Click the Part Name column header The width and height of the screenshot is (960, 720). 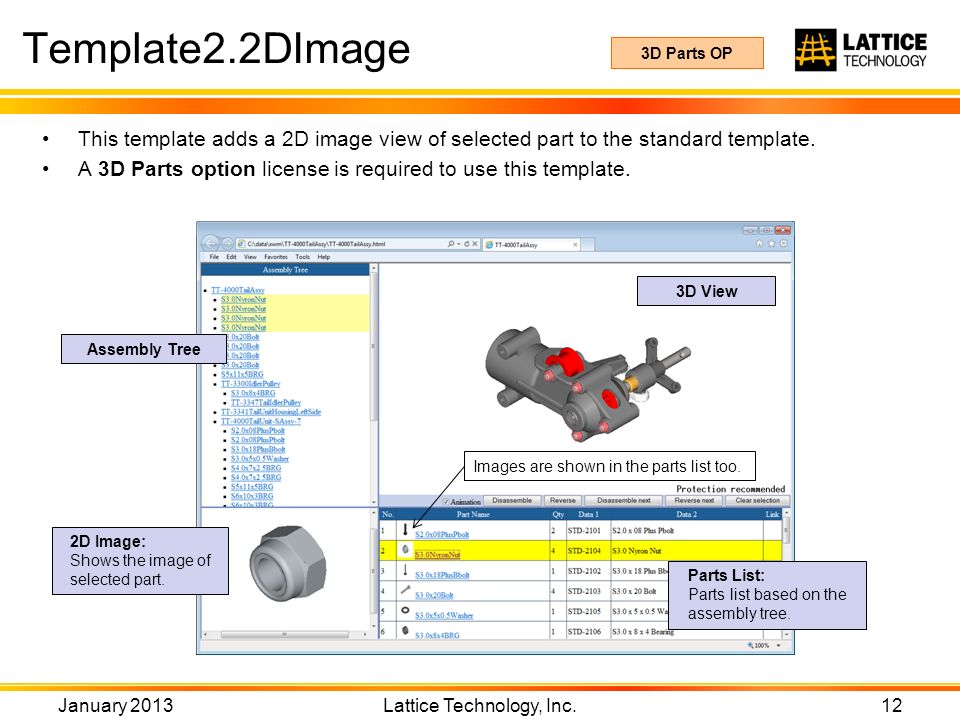click(473, 514)
